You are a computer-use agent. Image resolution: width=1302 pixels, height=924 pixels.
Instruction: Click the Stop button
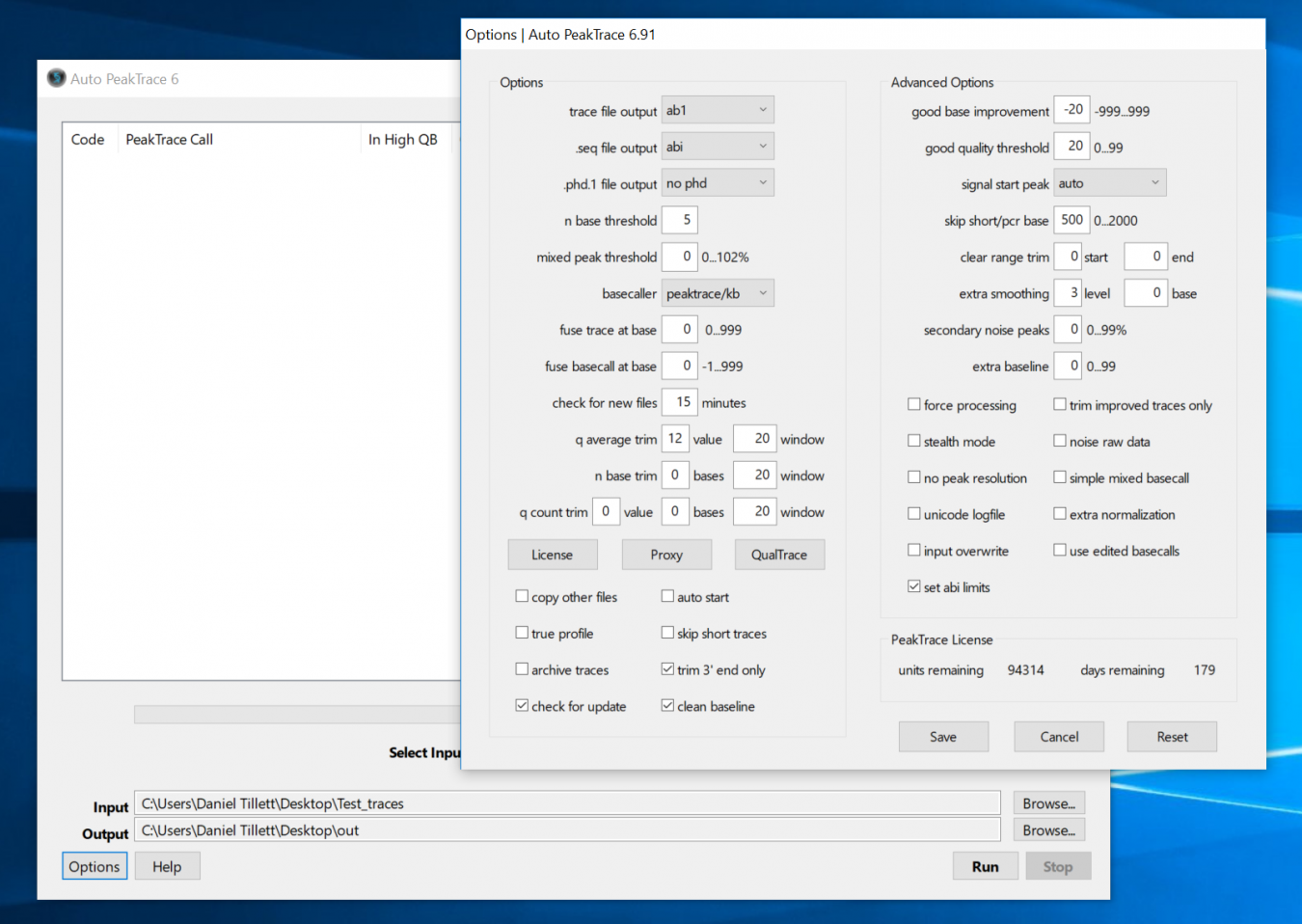(x=1058, y=866)
